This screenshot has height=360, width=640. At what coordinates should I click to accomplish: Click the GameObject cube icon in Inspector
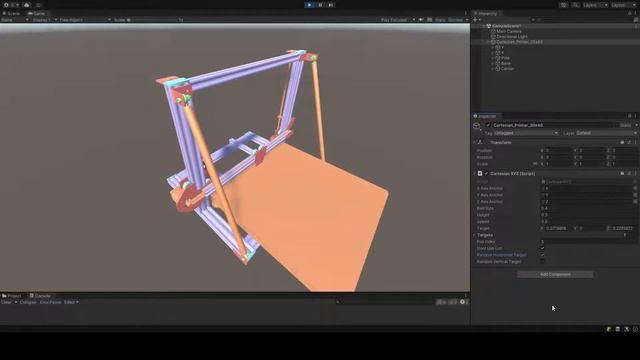(476, 126)
